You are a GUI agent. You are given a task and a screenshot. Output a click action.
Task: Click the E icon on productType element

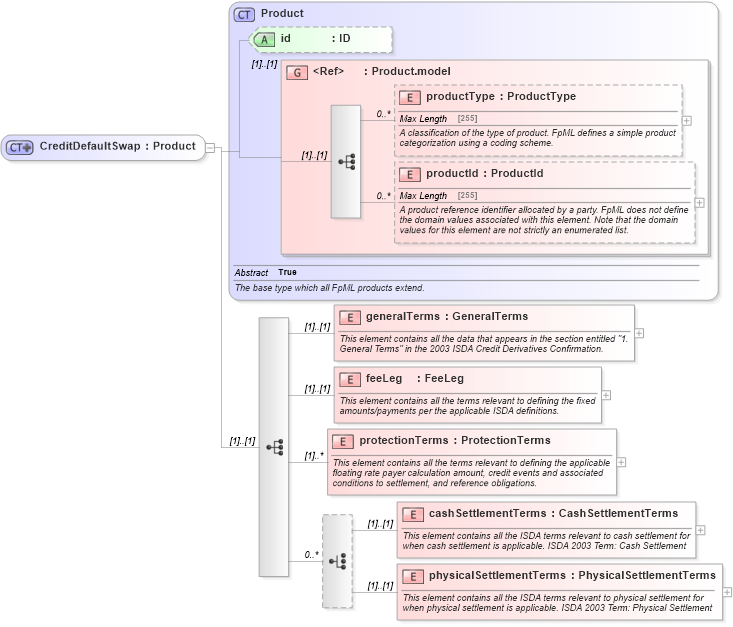click(x=410, y=97)
